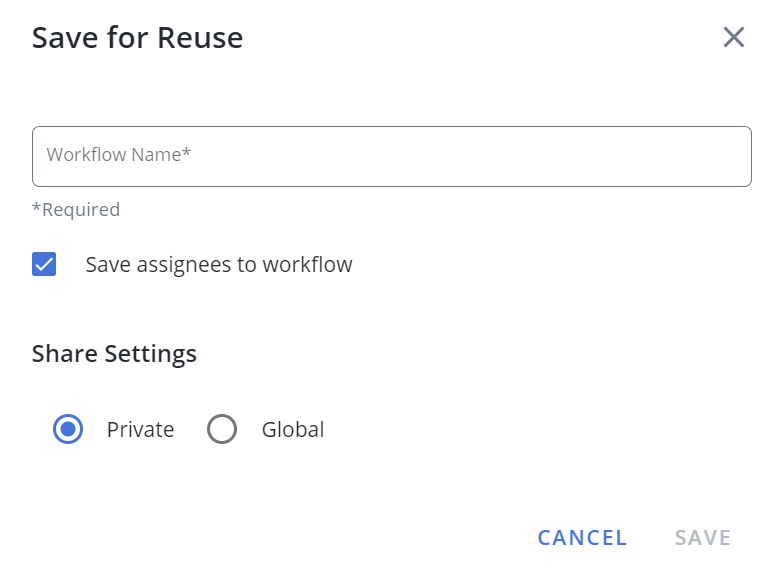Close the Save for Reuse dialog
The height and width of the screenshot is (578, 784).
[x=734, y=38]
